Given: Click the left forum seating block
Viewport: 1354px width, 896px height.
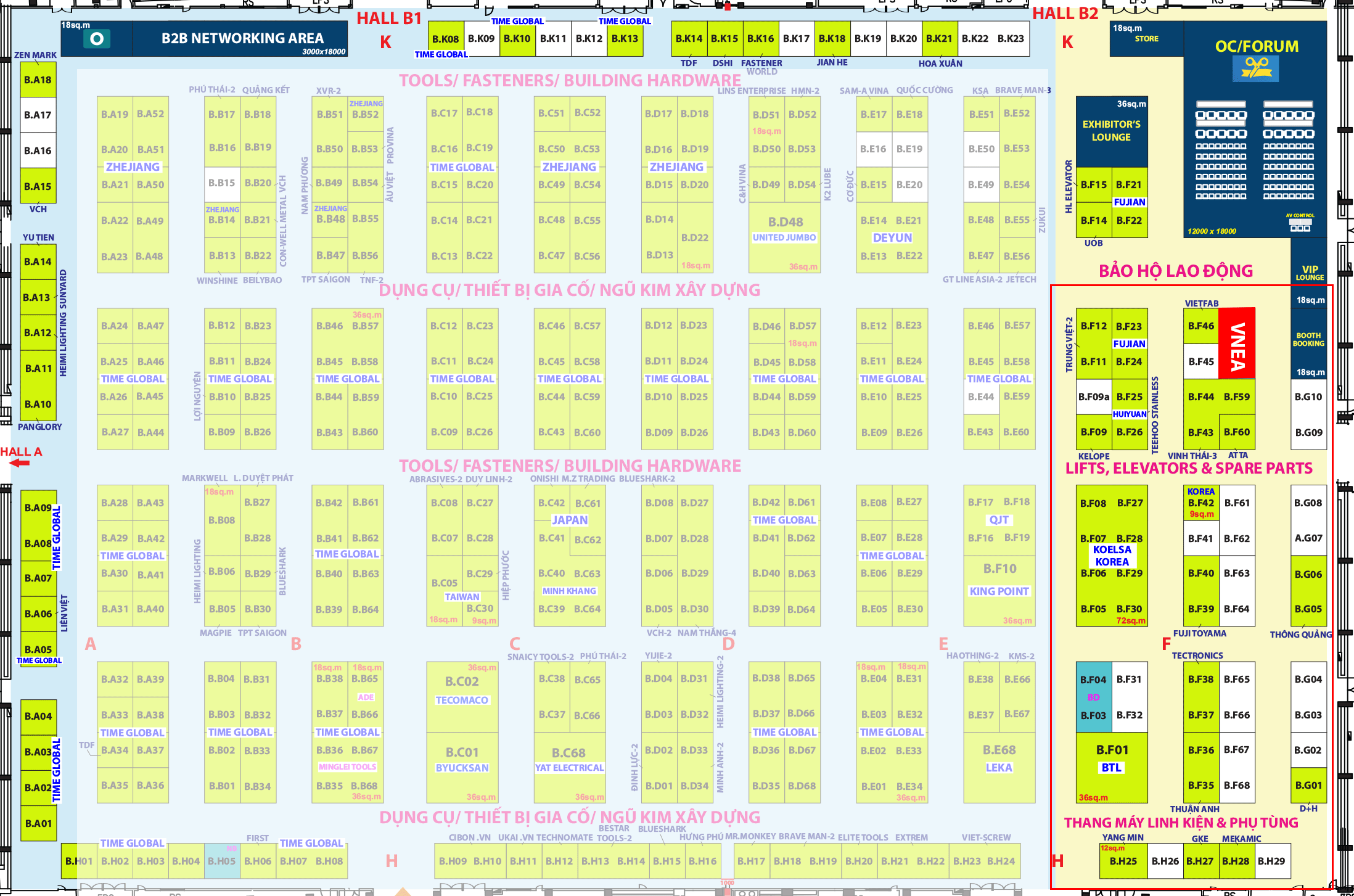Looking at the screenshot, I should point(1221,151).
